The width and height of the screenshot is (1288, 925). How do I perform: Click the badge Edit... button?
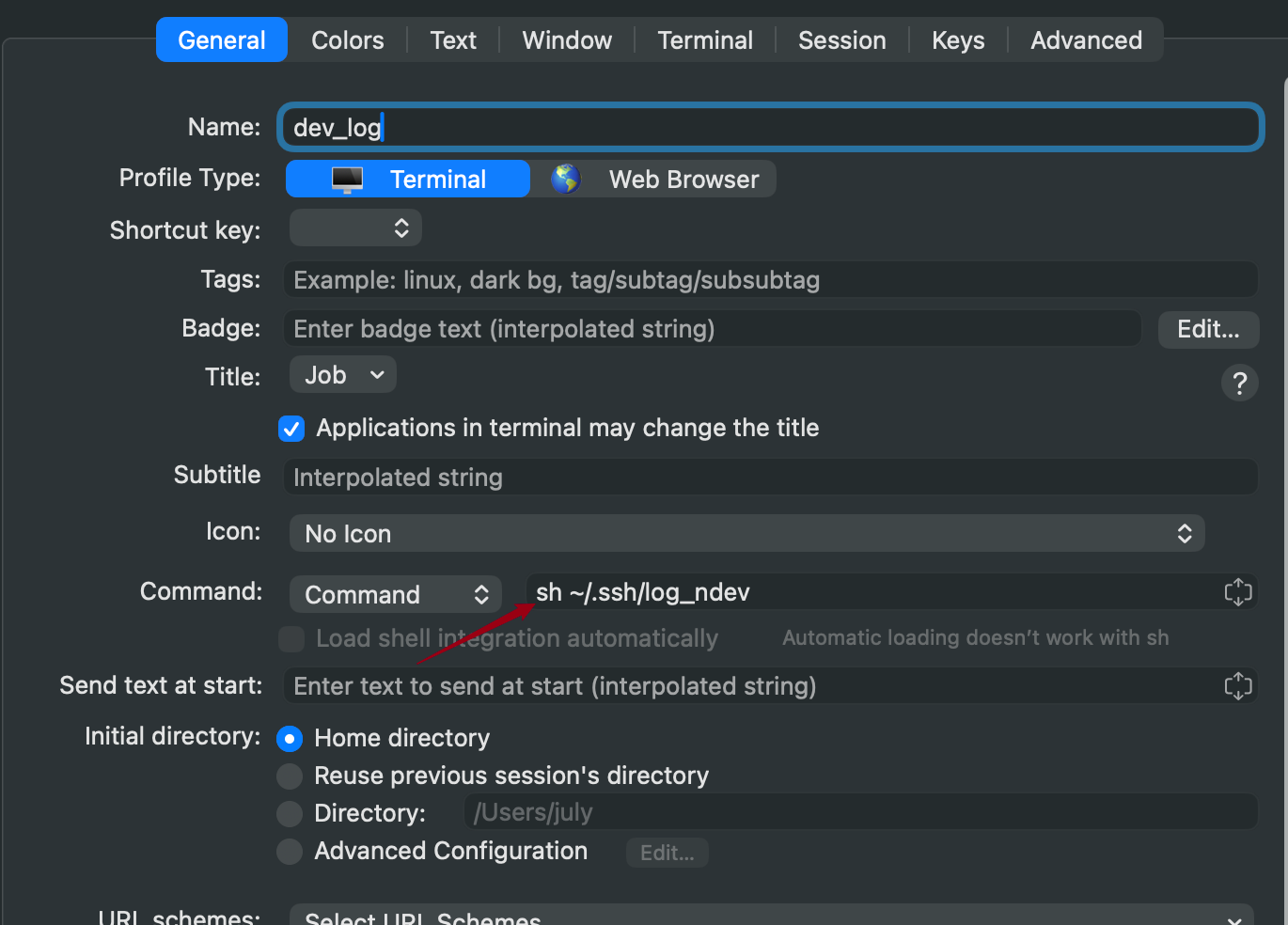[x=1208, y=329]
